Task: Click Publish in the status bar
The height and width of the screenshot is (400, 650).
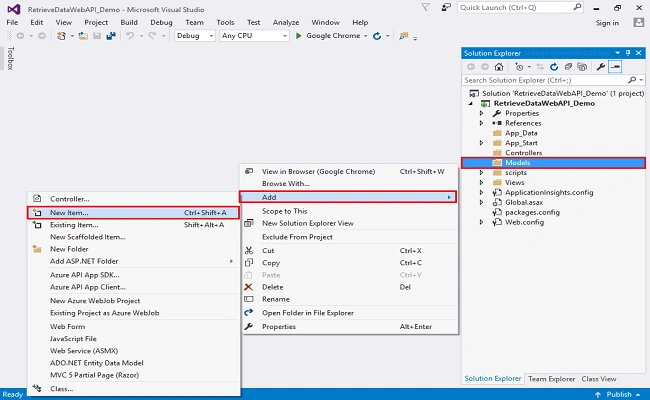Action: pos(618,394)
